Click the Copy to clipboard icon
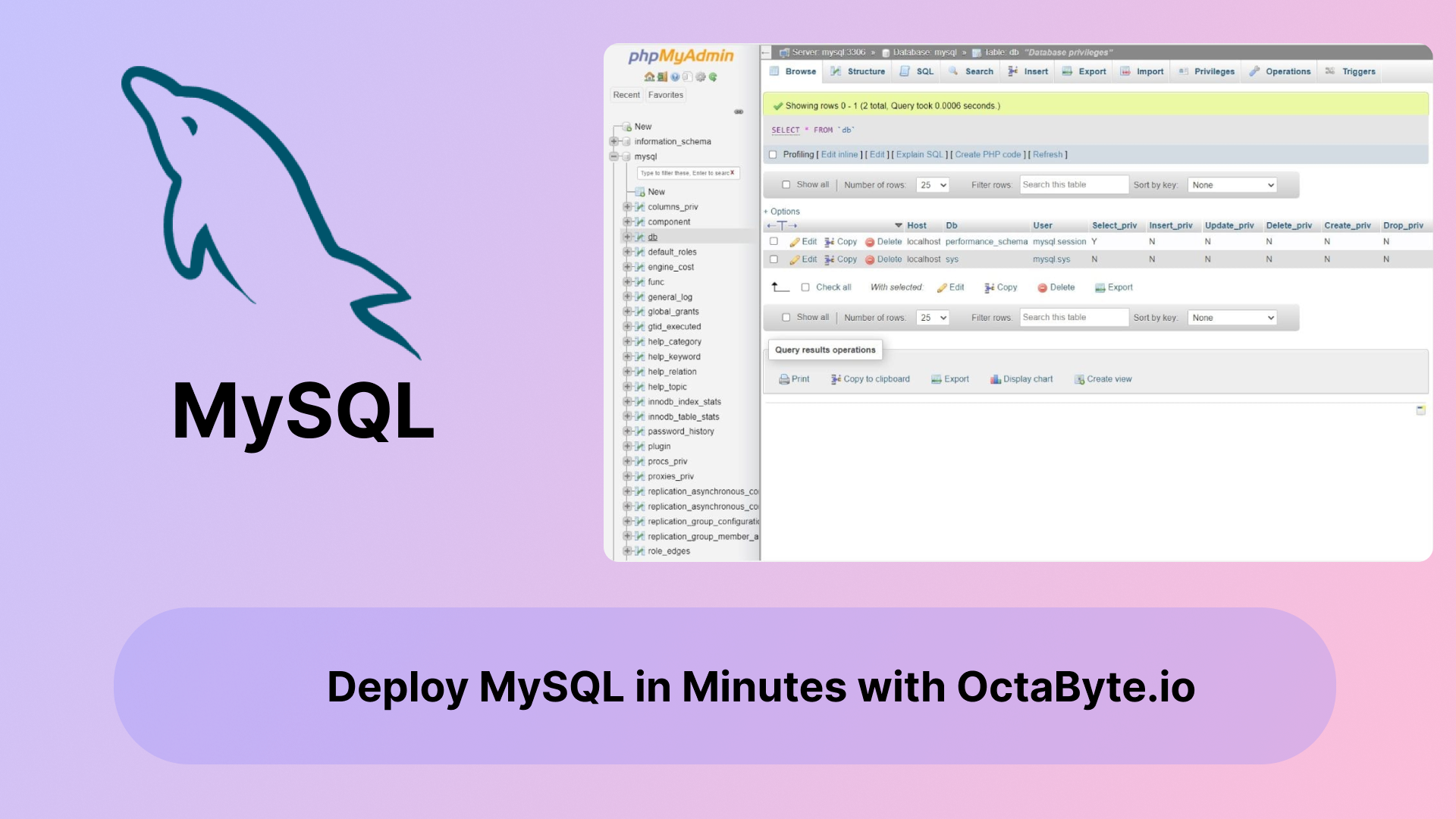This screenshot has height=819, width=1456. point(836,379)
